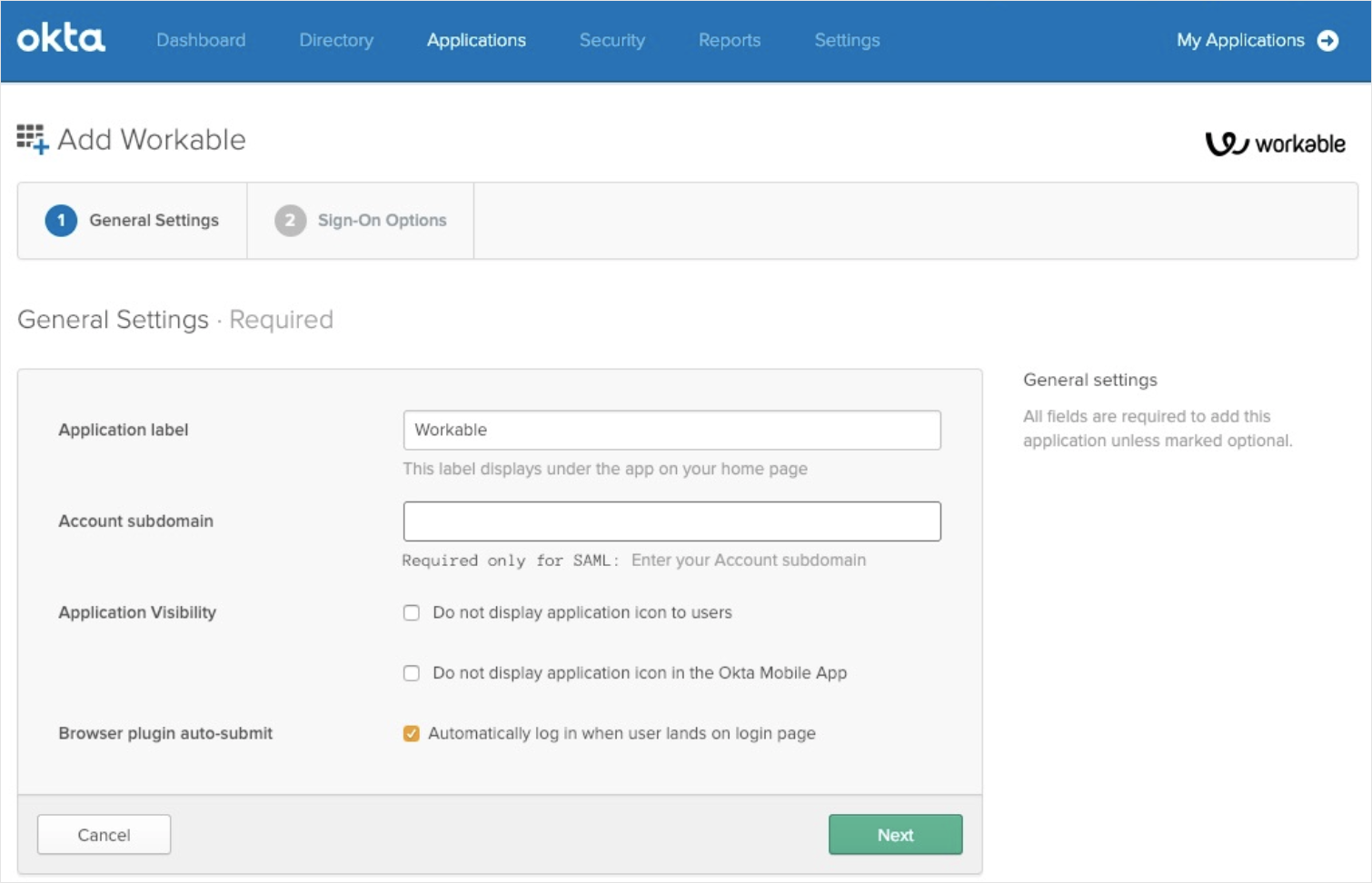Click the hint This label displays under the app
The image size is (1372, 883).
click(605, 469)
